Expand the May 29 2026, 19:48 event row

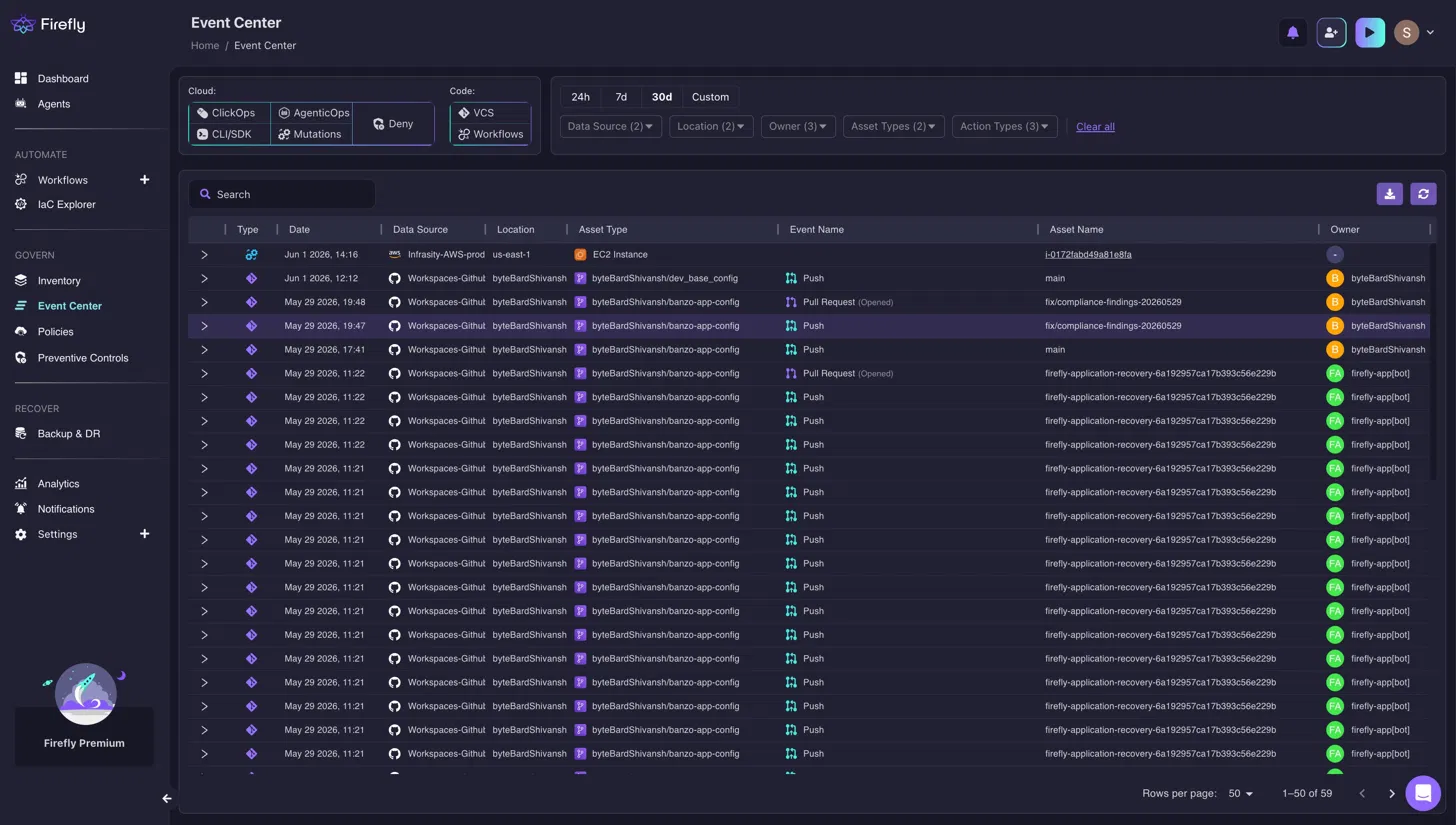pos(204,302)
